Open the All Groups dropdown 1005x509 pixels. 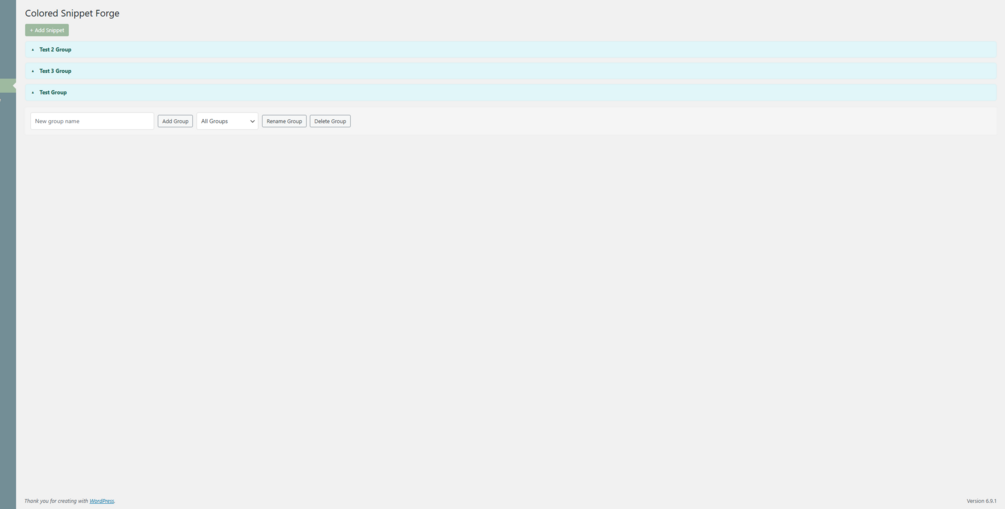click(x=228, y=121)
